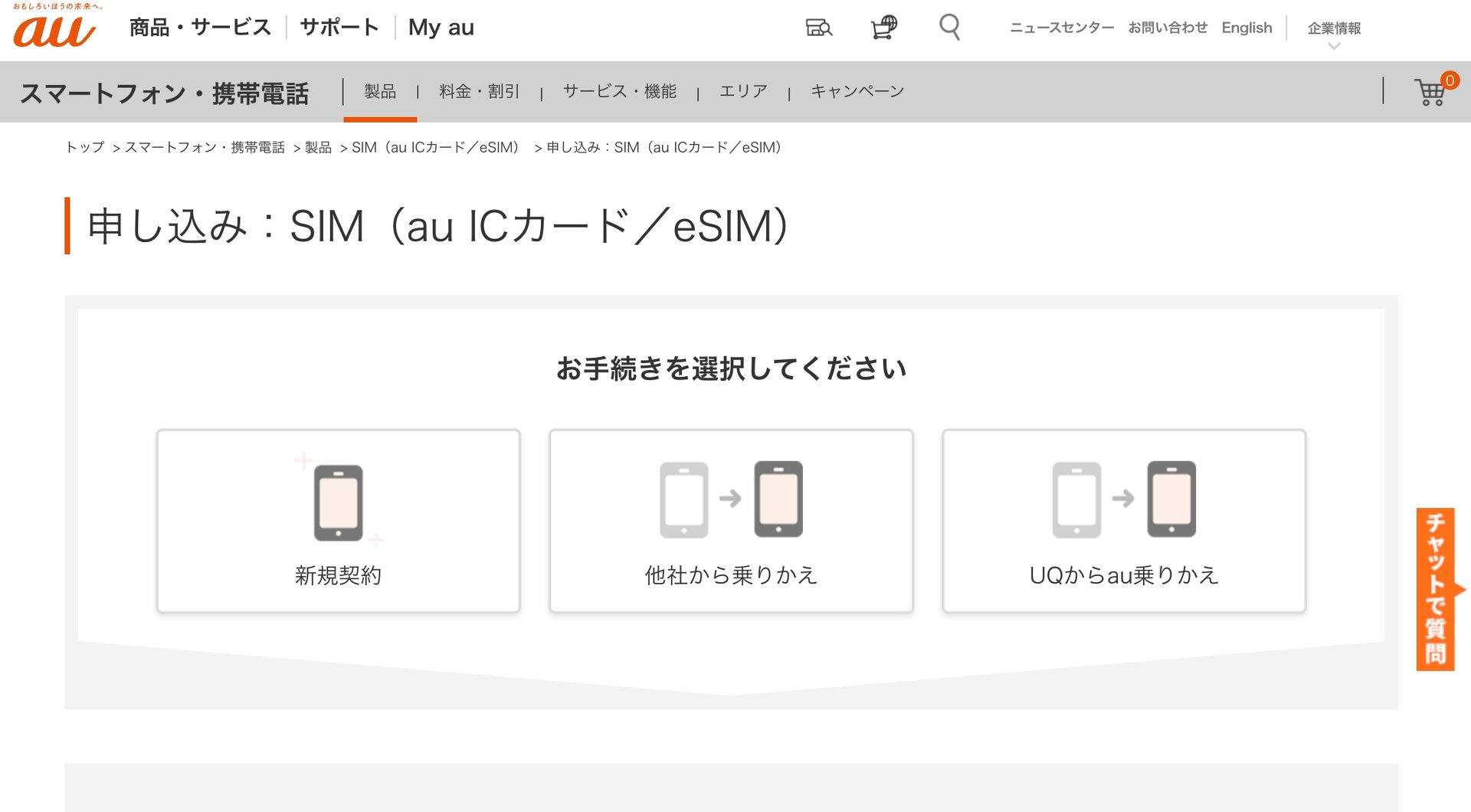Click the スマートフォン・携帯電話 section heading
1471x812 pixels.
point(164,93)
